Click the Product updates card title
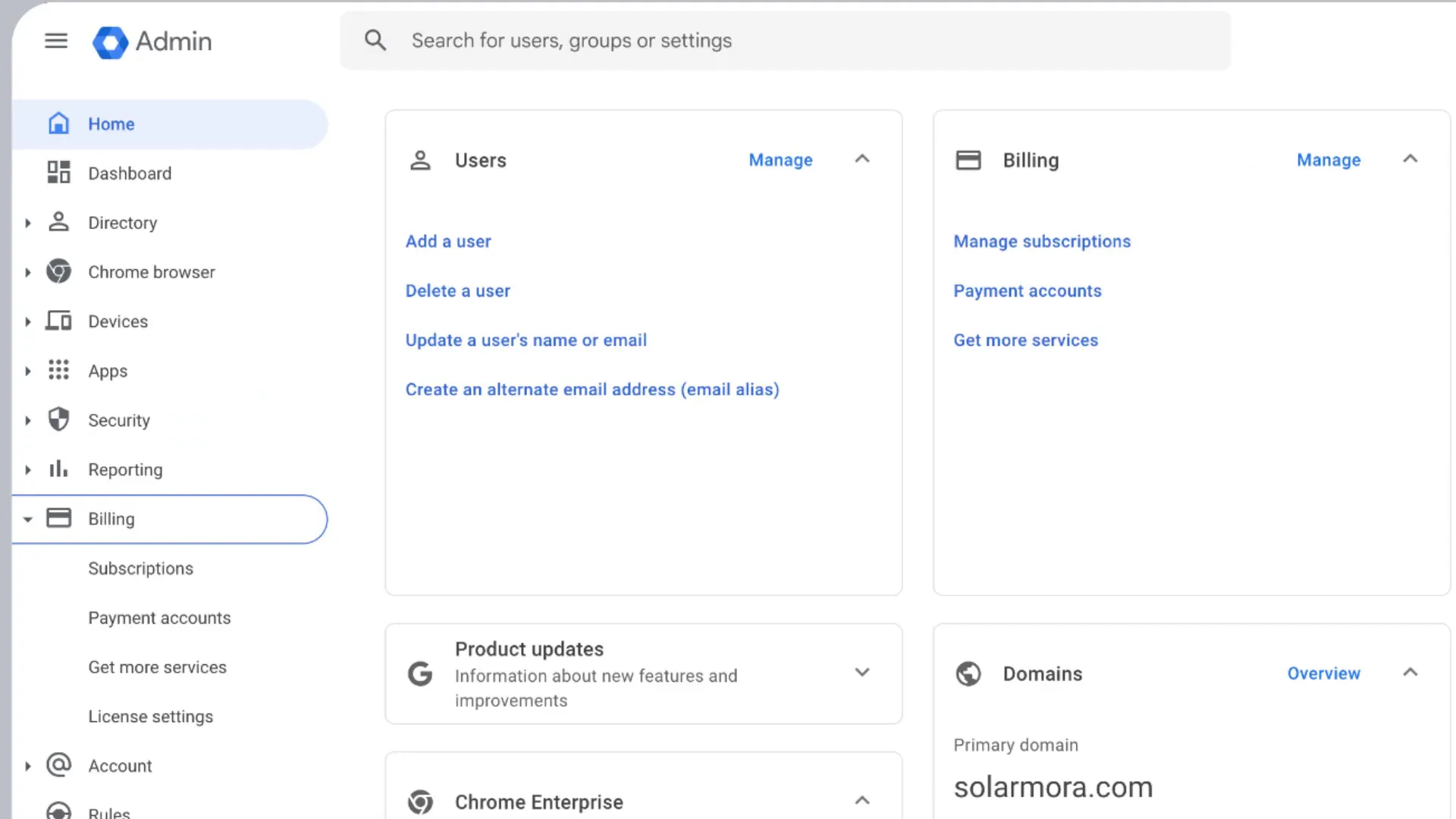The width and height of the screenshot is (1456, 819). [529, 649]
